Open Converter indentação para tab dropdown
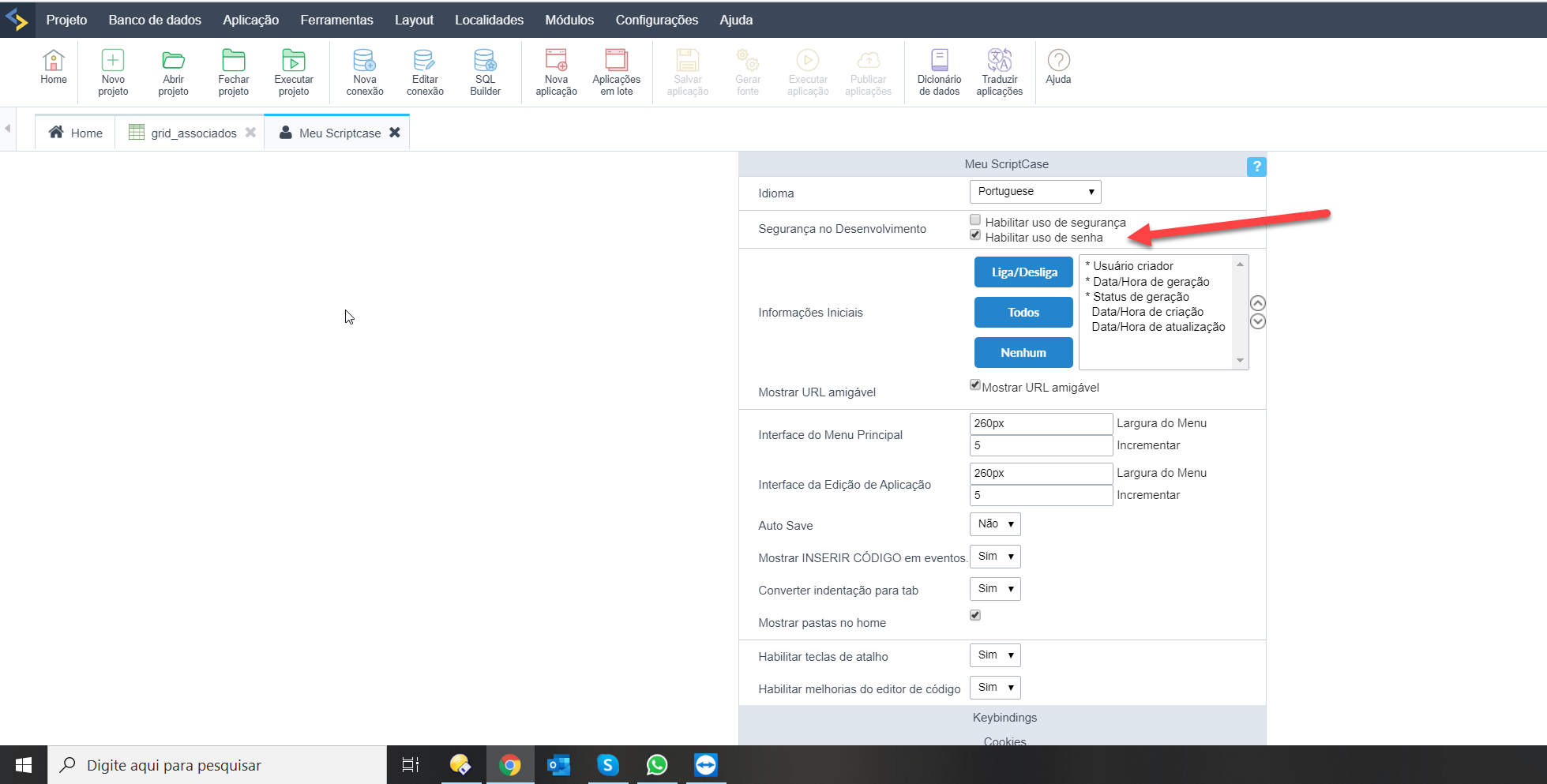Screen dimensions: 1547x784 click(995, 589)
